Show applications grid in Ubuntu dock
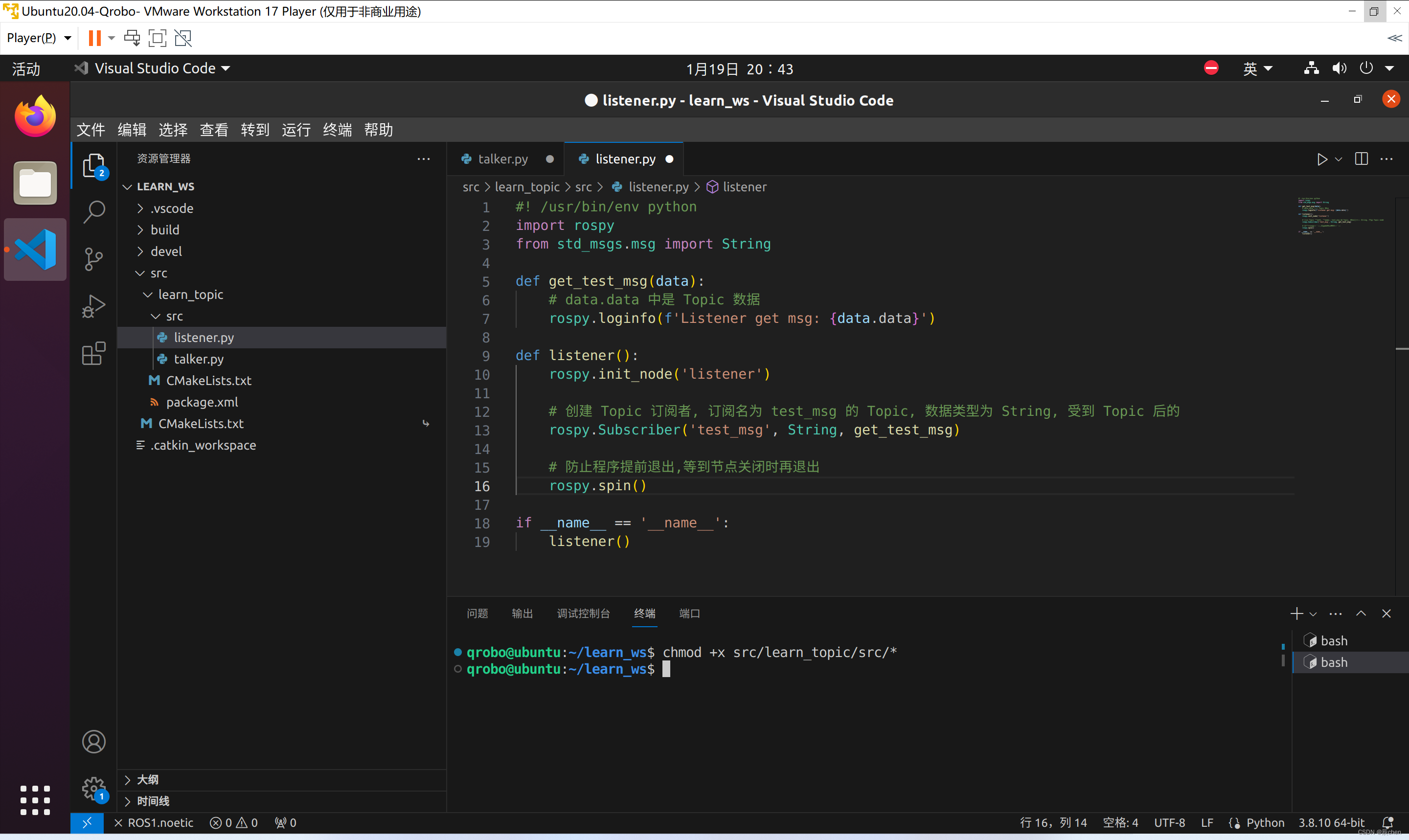The image size is (1409, 840). point(35,800)
